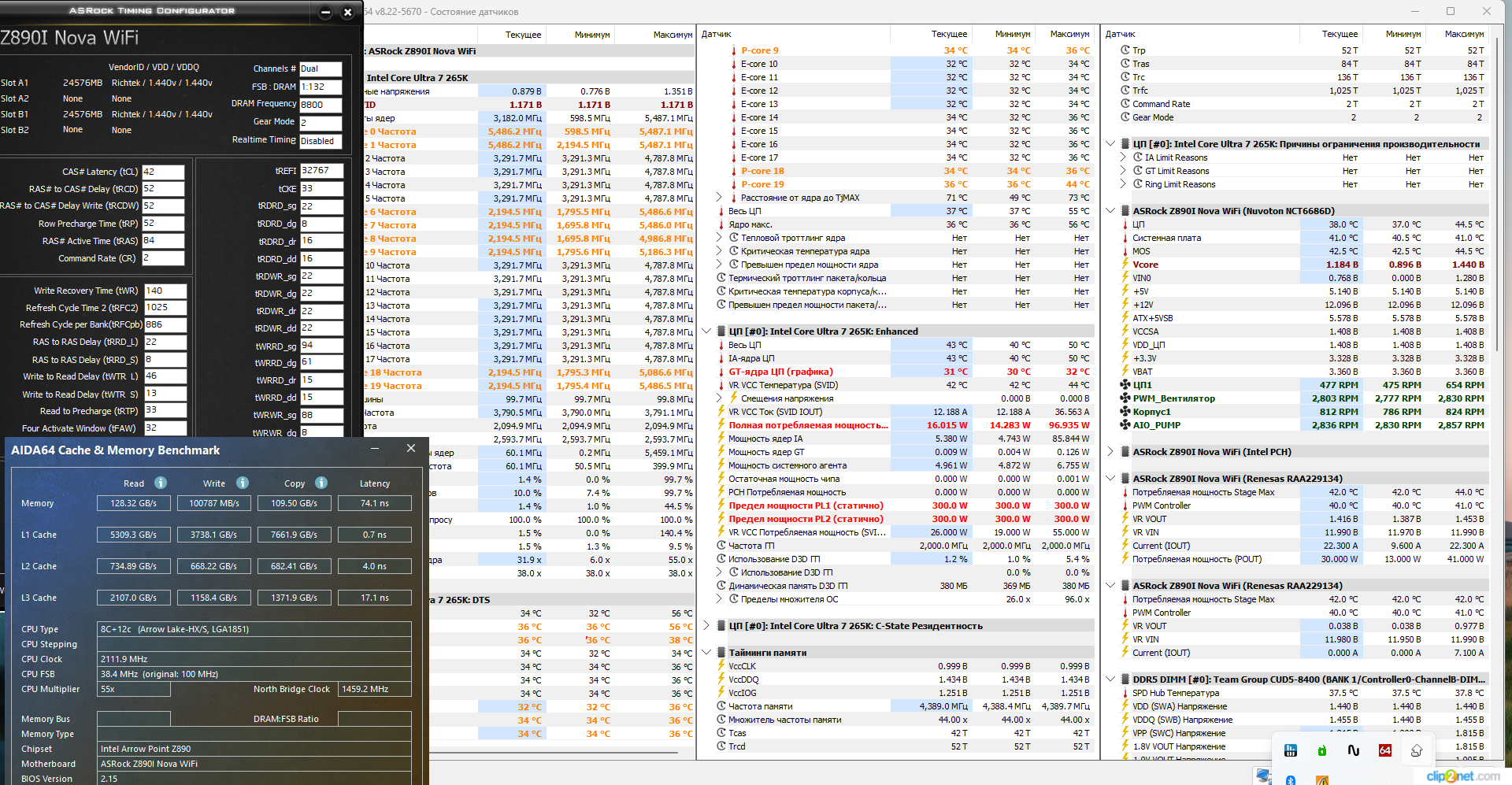Select the Частота памяти sensor row
1512x785 pixels.
pyautogui.click(x=903, y=706)
